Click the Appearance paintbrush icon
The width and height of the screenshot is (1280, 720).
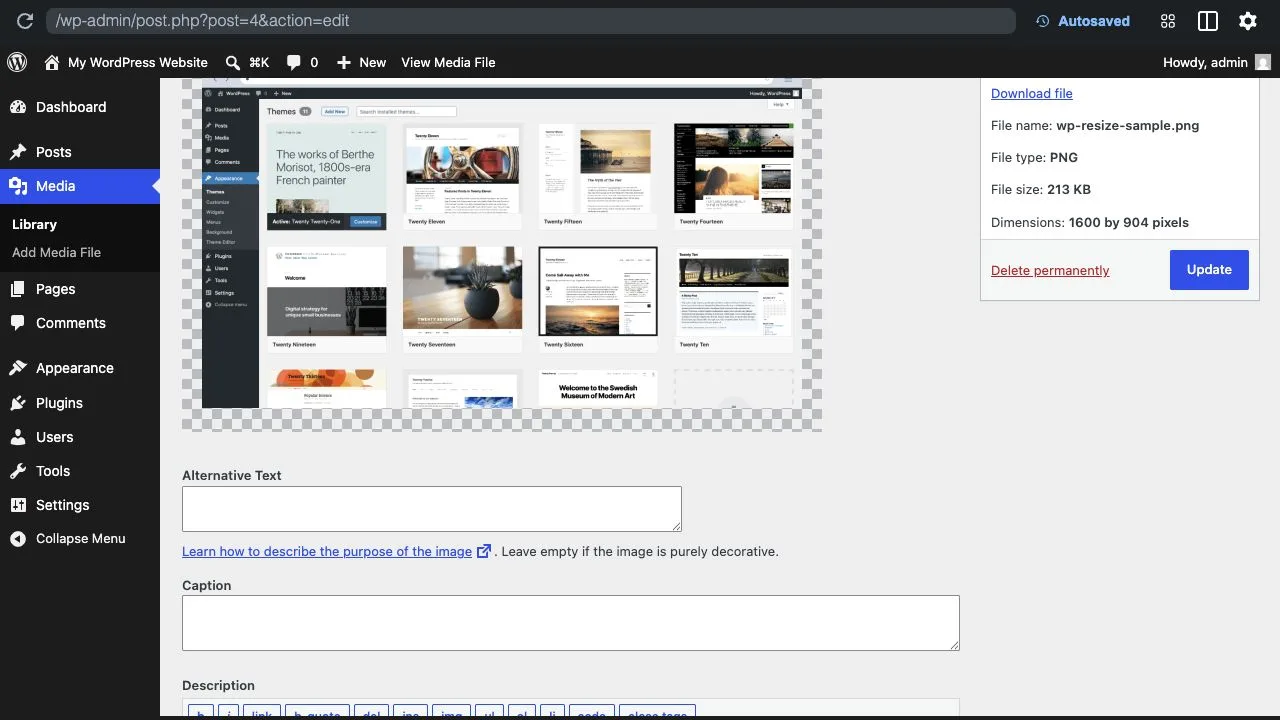click(x=18, y=368)
